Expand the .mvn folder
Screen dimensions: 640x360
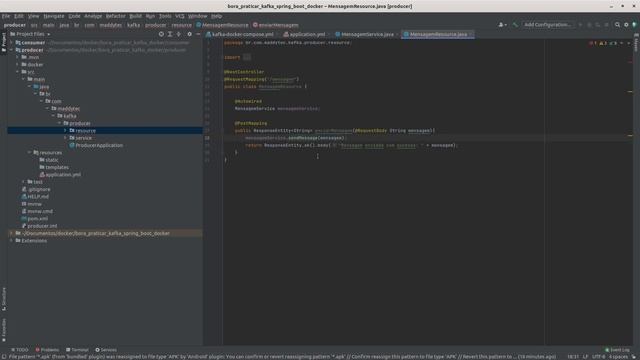tap(17, 57)
